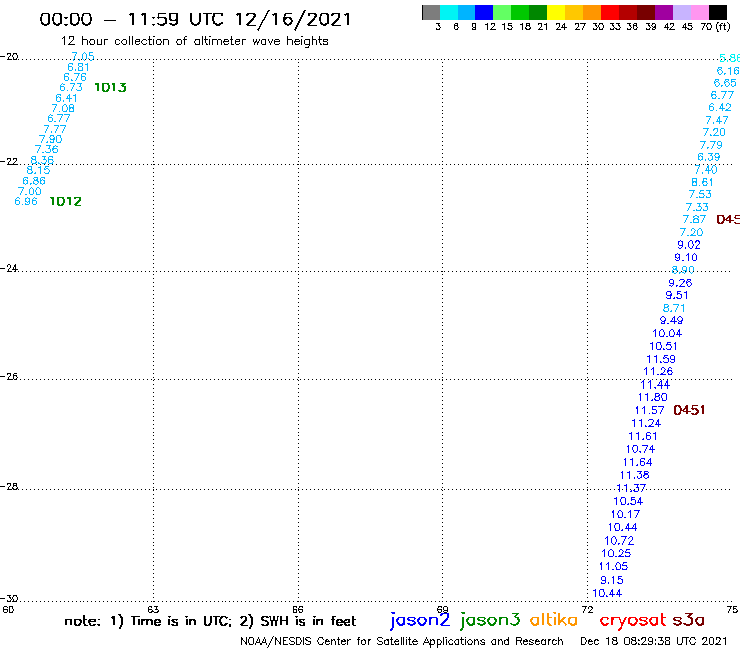Click the wave height value '8.90'

pyautogui.click(x=683, y=270)
